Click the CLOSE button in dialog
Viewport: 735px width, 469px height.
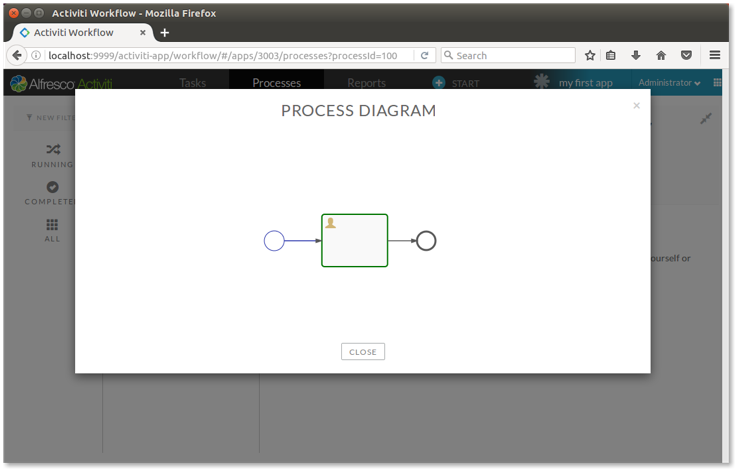(x=362, y=352)
